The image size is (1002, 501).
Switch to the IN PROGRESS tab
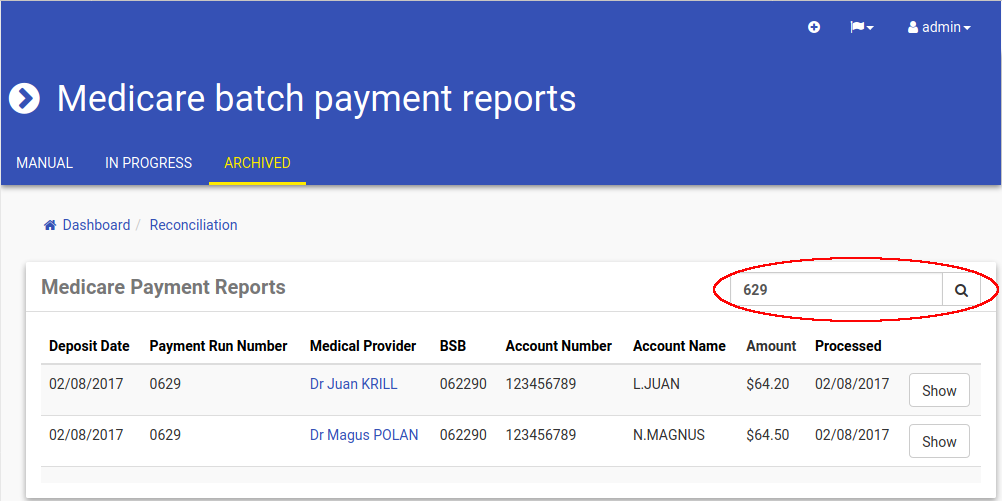click(148, 163)
